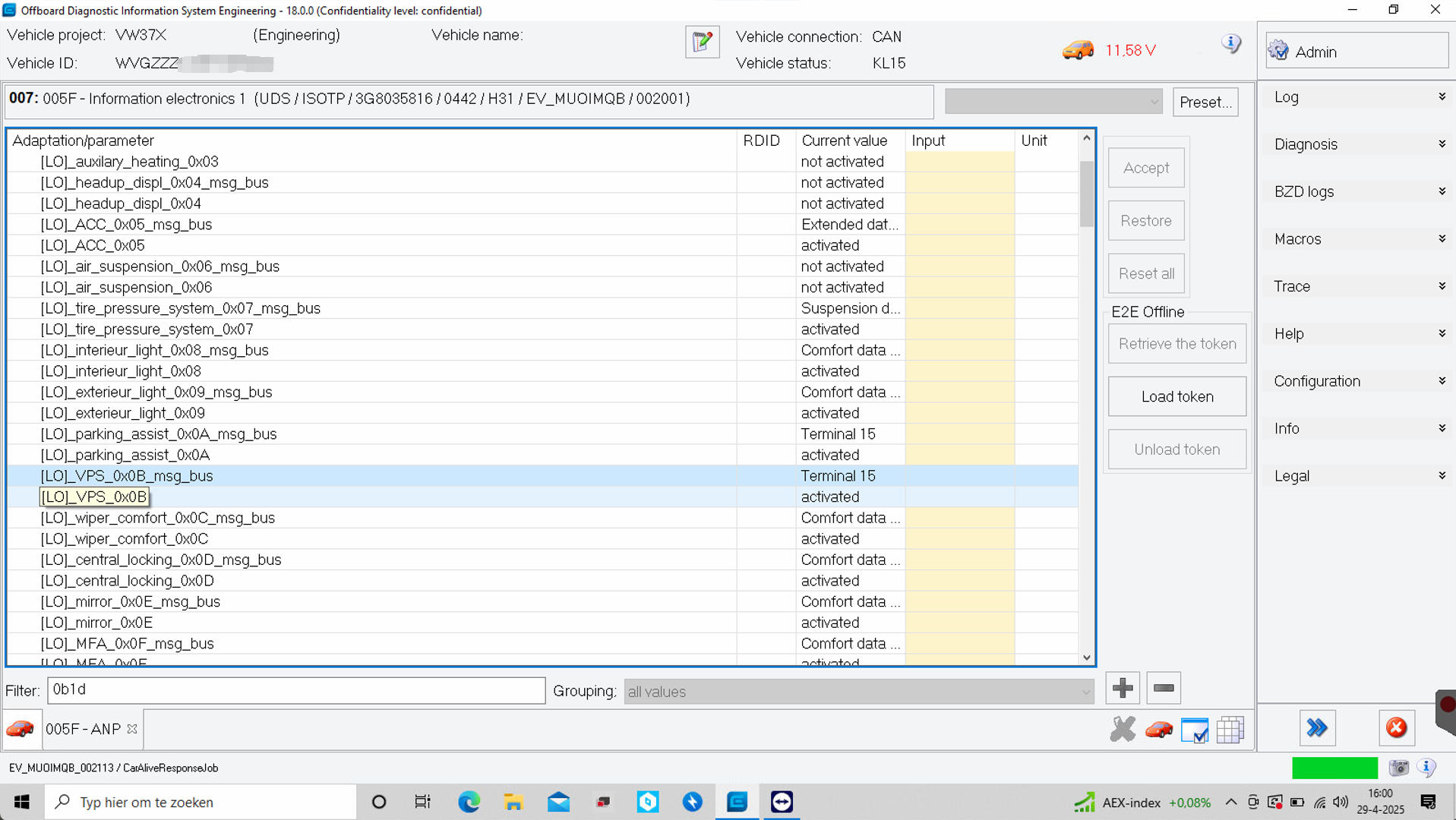The width and height of the screenshot is (1456, 820).
Task: Open the Mail app from the taskbar
Action: (x=558, y=802)
